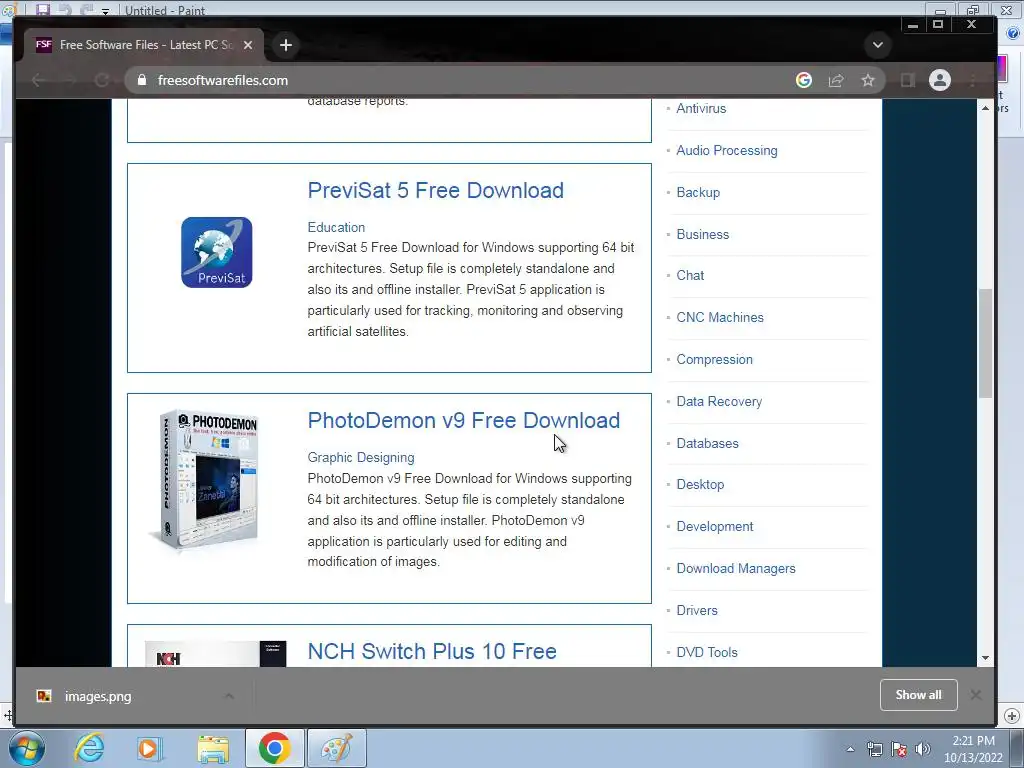Viewport: 1024px width, 768px height.
Task: Switch to Paint from the taskbar
Action: [x=337, y=748]
